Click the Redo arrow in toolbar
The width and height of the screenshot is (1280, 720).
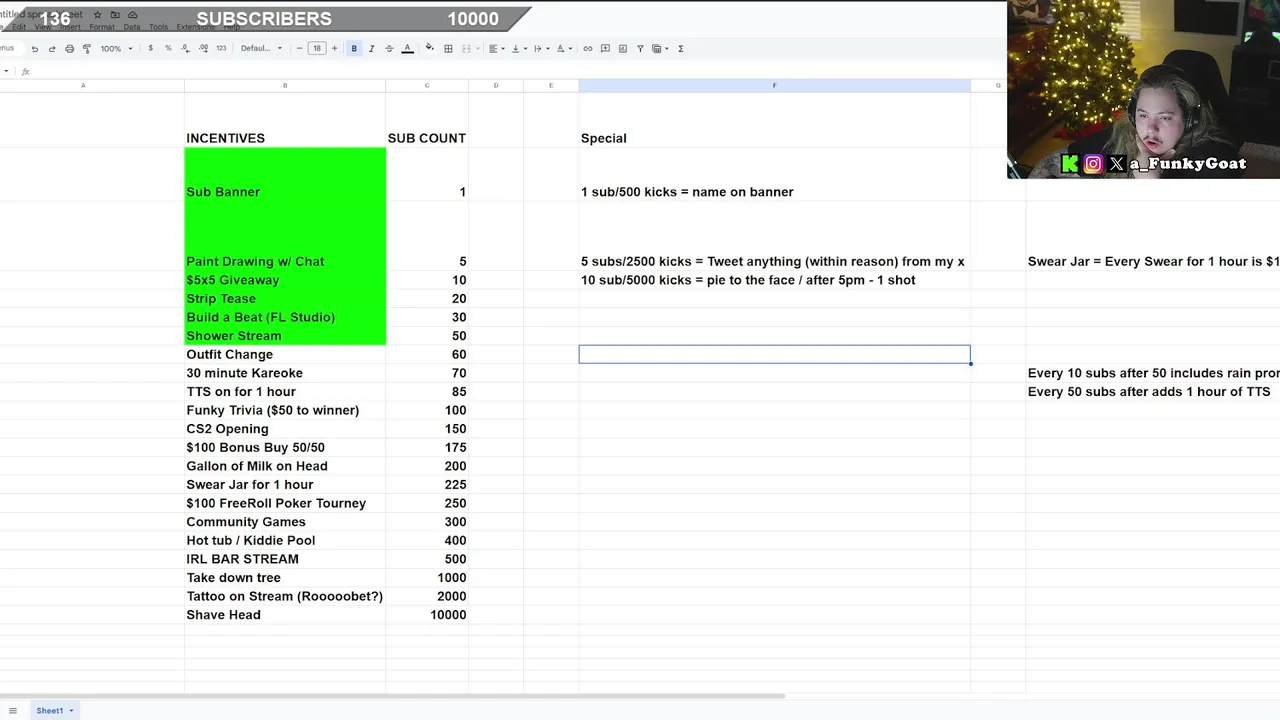tap(52, 48)
